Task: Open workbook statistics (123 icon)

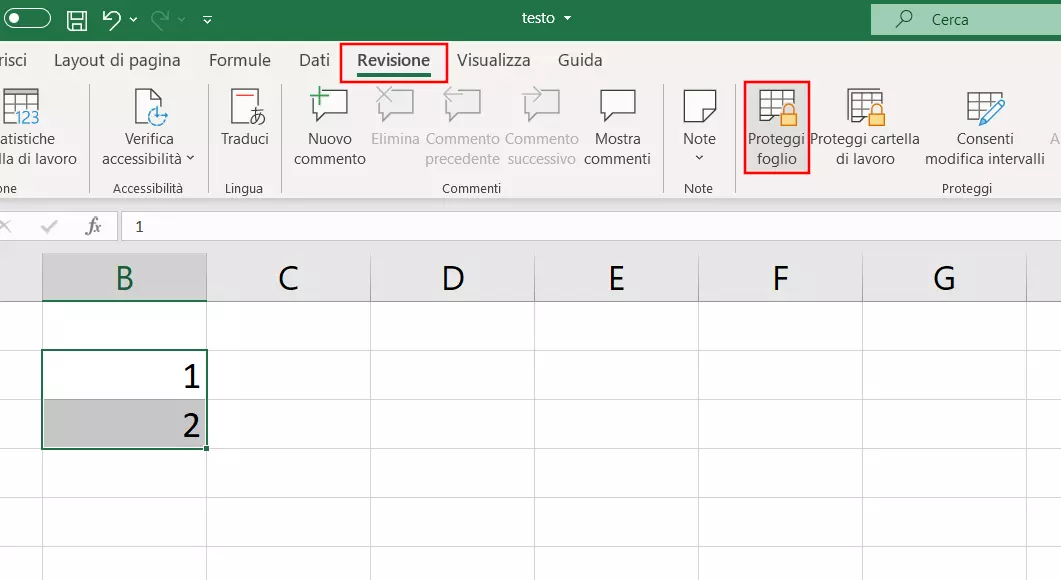Action: (x=22, y=107)
